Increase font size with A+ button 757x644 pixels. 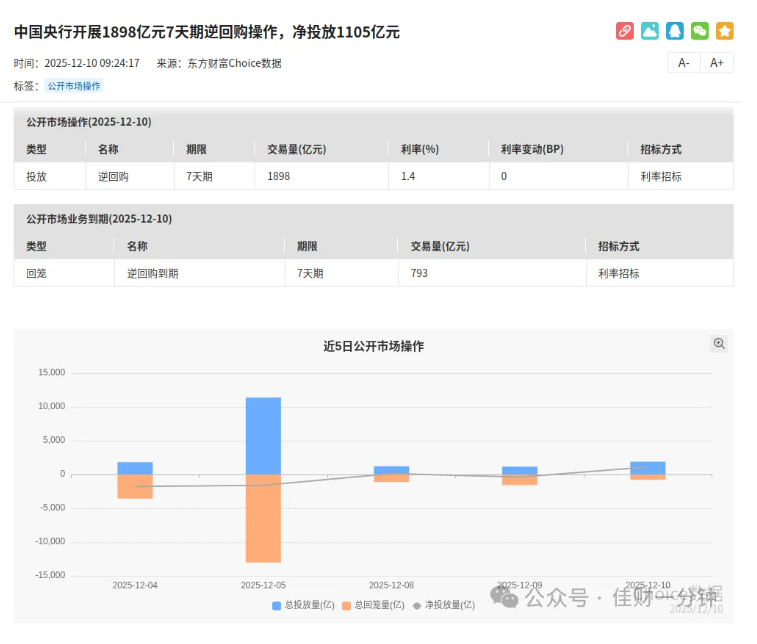(717, 63)
